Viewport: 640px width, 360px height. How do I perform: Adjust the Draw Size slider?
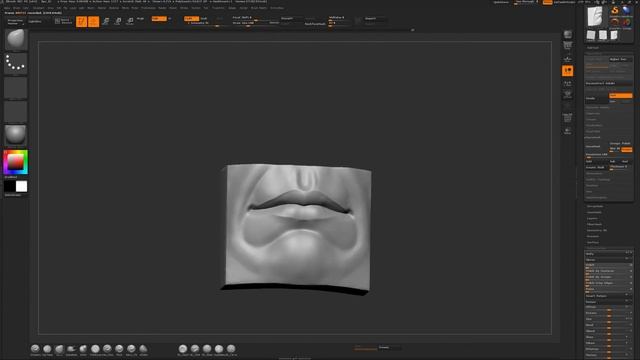251,23
